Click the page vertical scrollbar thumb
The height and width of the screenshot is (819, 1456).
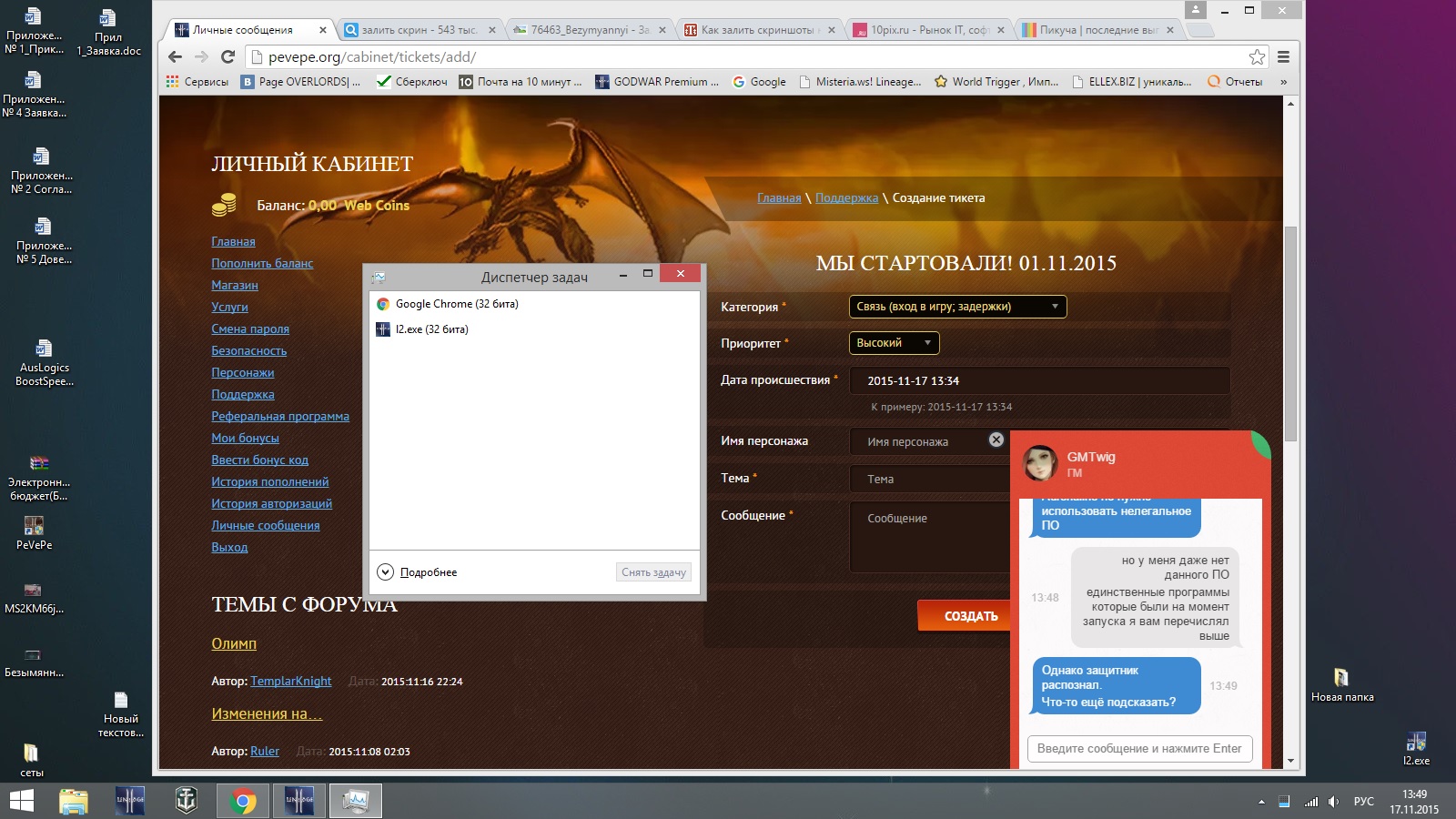(x=1290, y=332)
